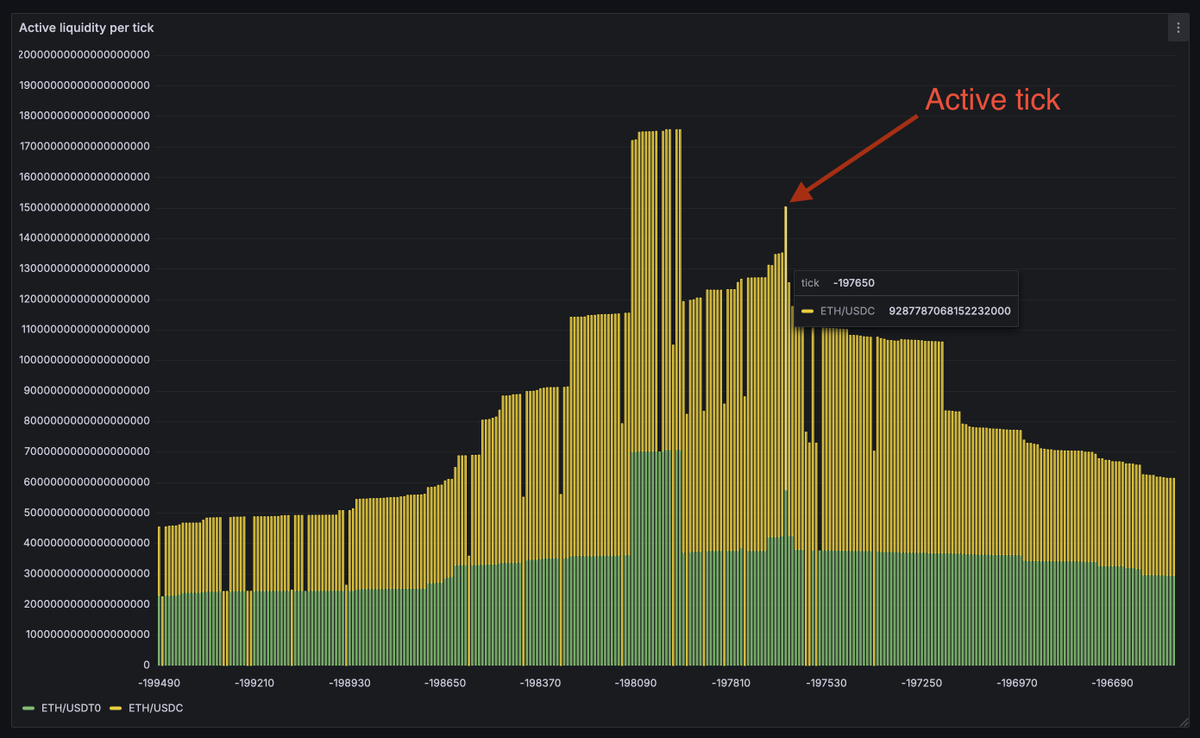The image size is (1200, 738).
Task: Open the panel's three-dot menu
Action: pos(1178,28)
